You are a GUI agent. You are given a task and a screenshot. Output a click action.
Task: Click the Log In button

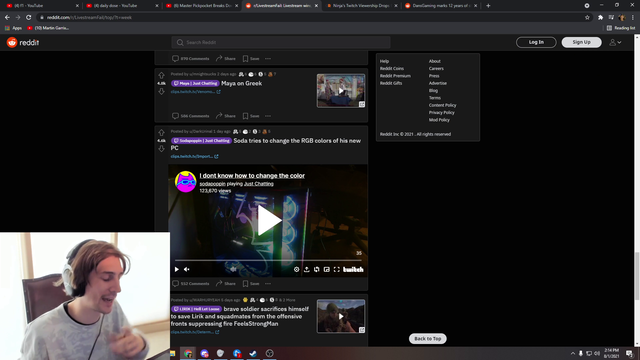pyautogui.click(x=536, y=42)
